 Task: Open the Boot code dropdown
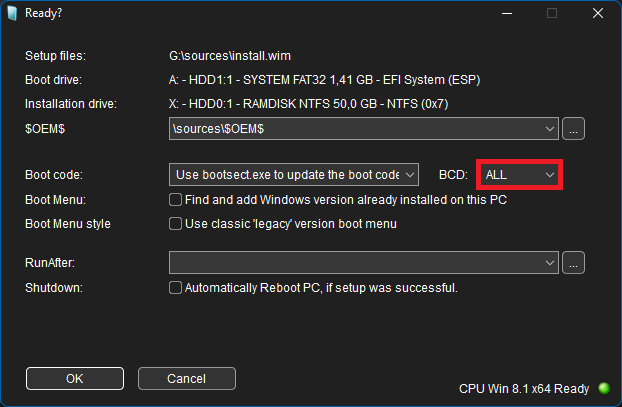pyautogui.click(x=294, y=175)
